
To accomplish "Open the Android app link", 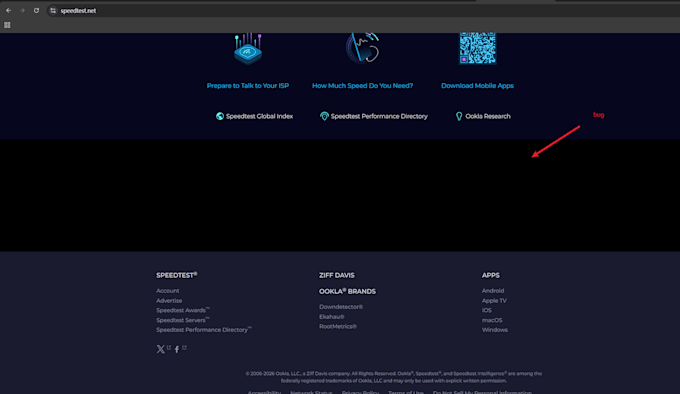I will coord(493,291).
